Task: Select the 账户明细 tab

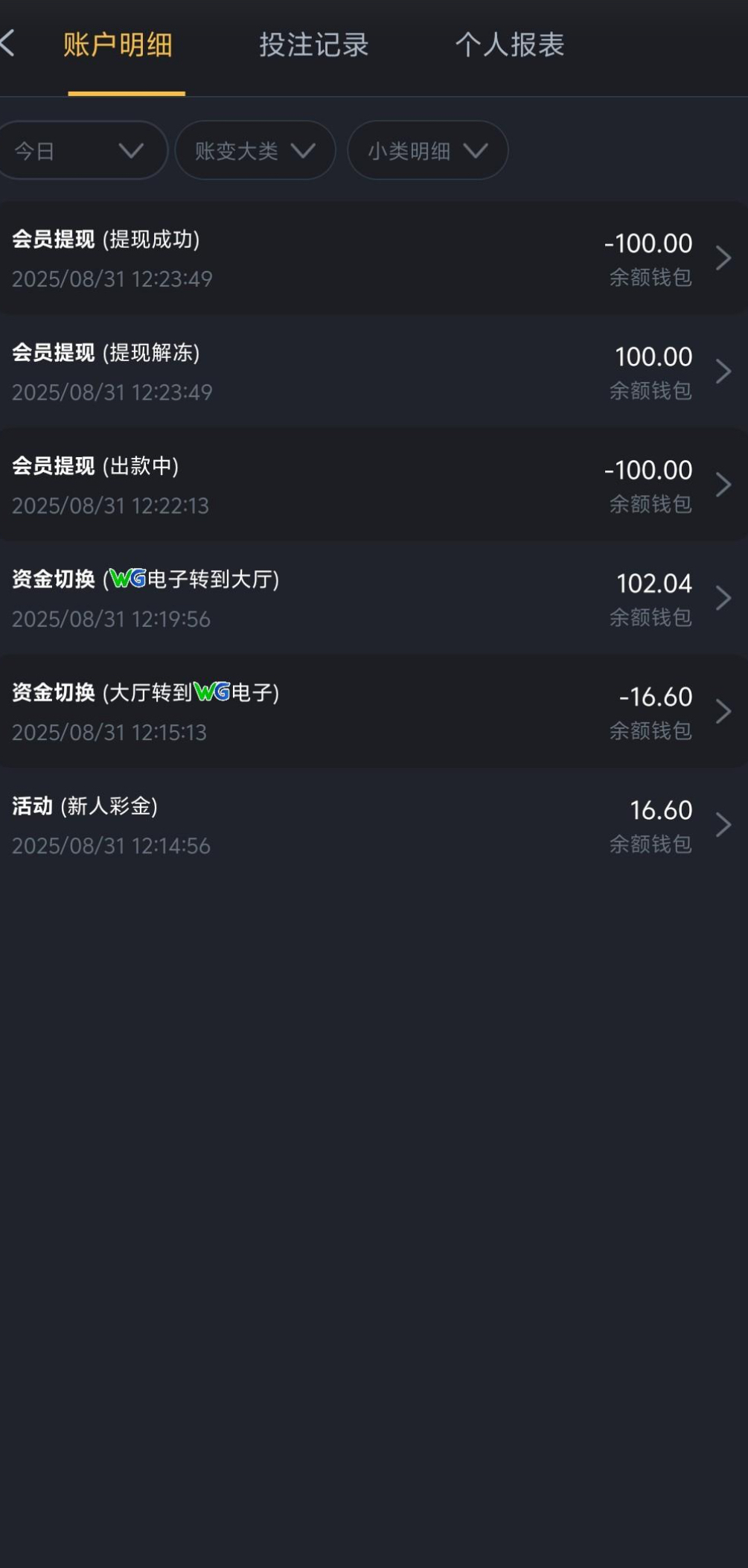Action: tap(118, 45)
